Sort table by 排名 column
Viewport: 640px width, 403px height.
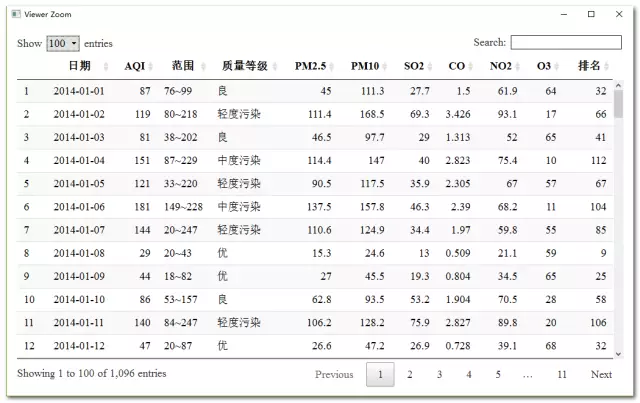pos(589,66)
